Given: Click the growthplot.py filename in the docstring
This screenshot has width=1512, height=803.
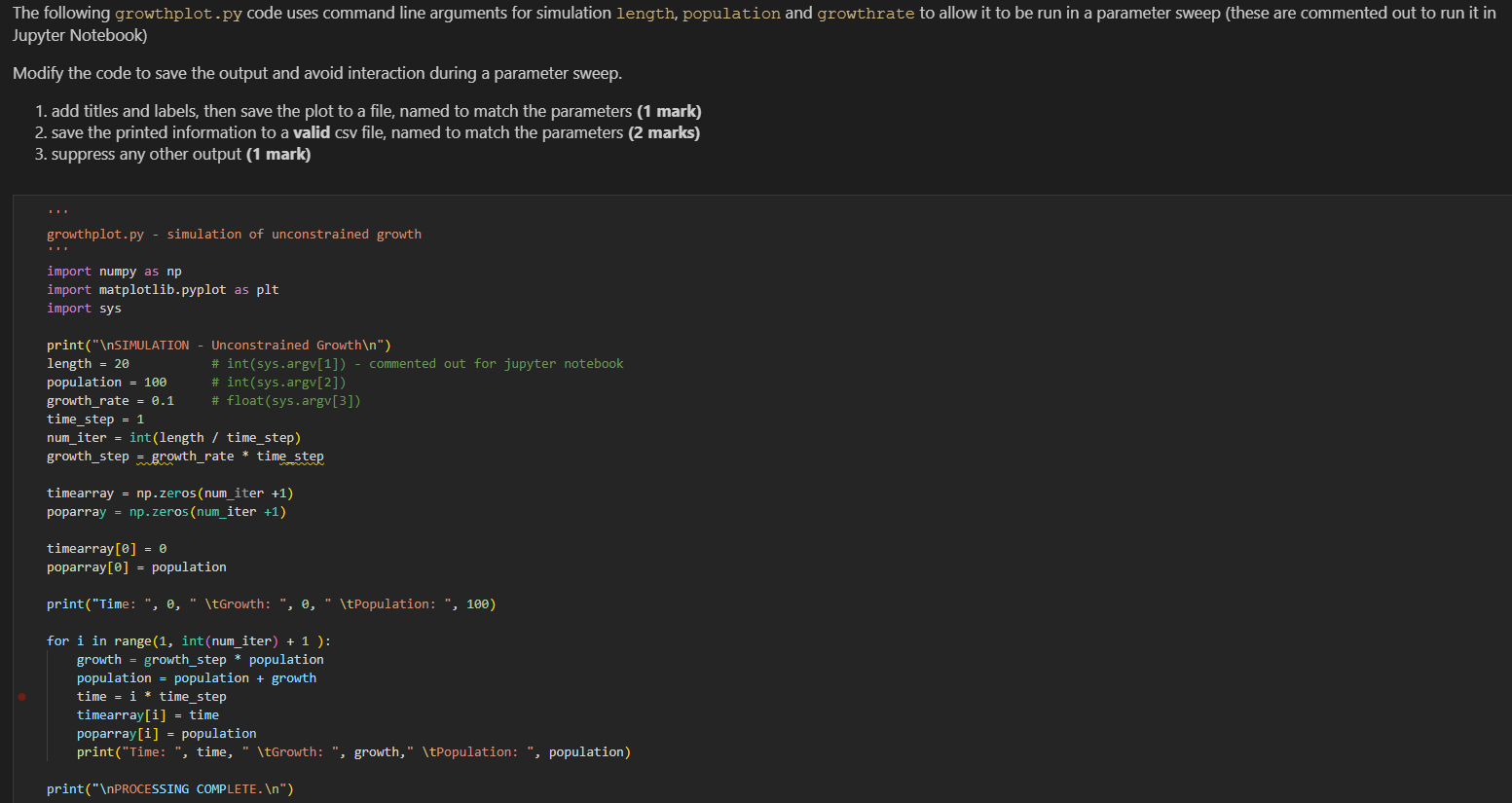Looking at the screenshot, I should pos(94,234).
